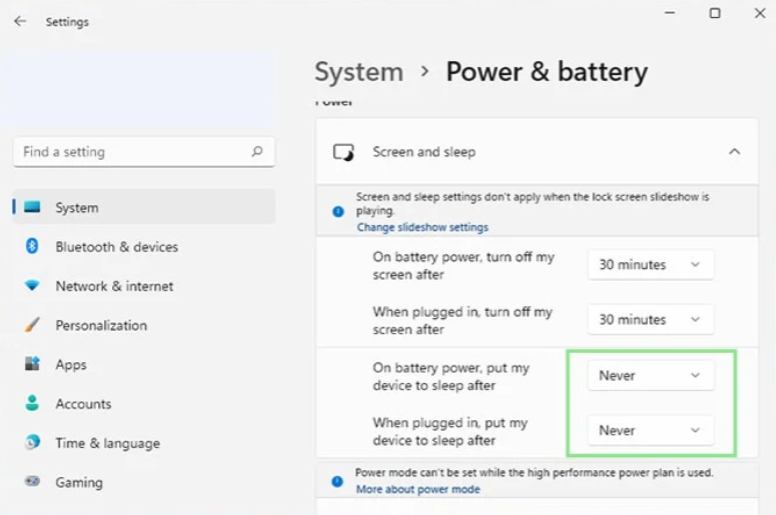Open More about power mode link
The height and width of the screenshot is (515, 776).
[x=418, y=489]
